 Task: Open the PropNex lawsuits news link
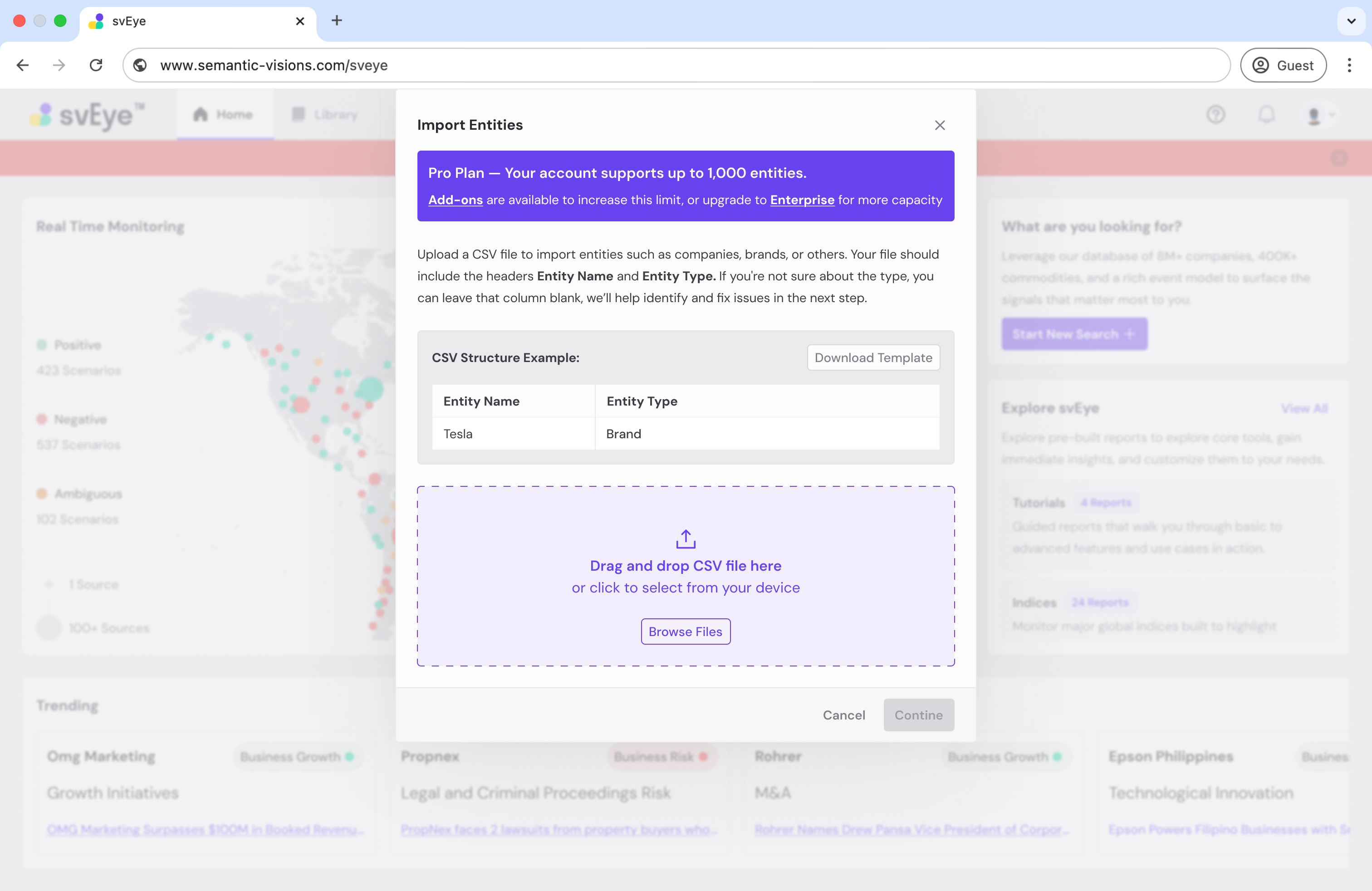pos(559,830)
